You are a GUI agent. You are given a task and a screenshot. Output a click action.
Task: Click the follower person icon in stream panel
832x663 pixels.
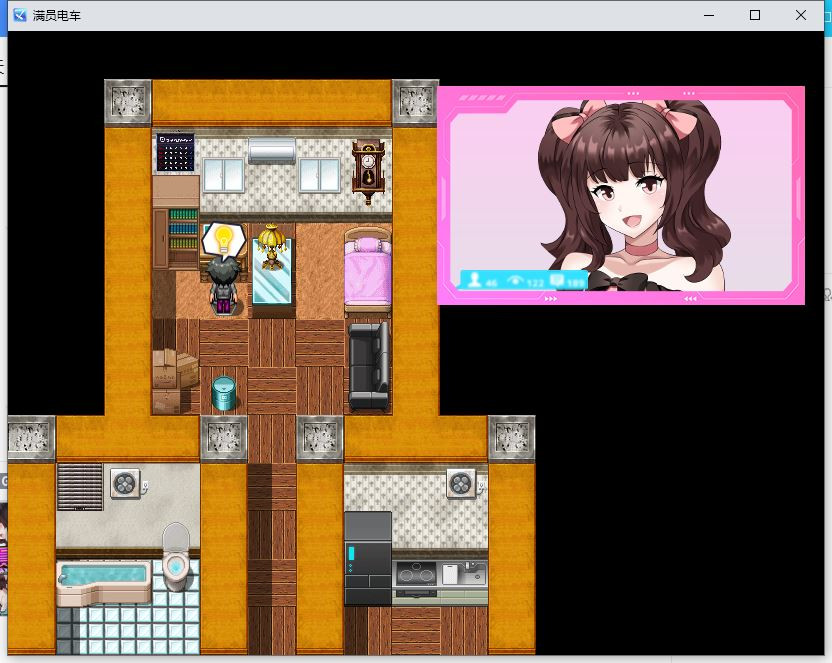coord(474,279)
